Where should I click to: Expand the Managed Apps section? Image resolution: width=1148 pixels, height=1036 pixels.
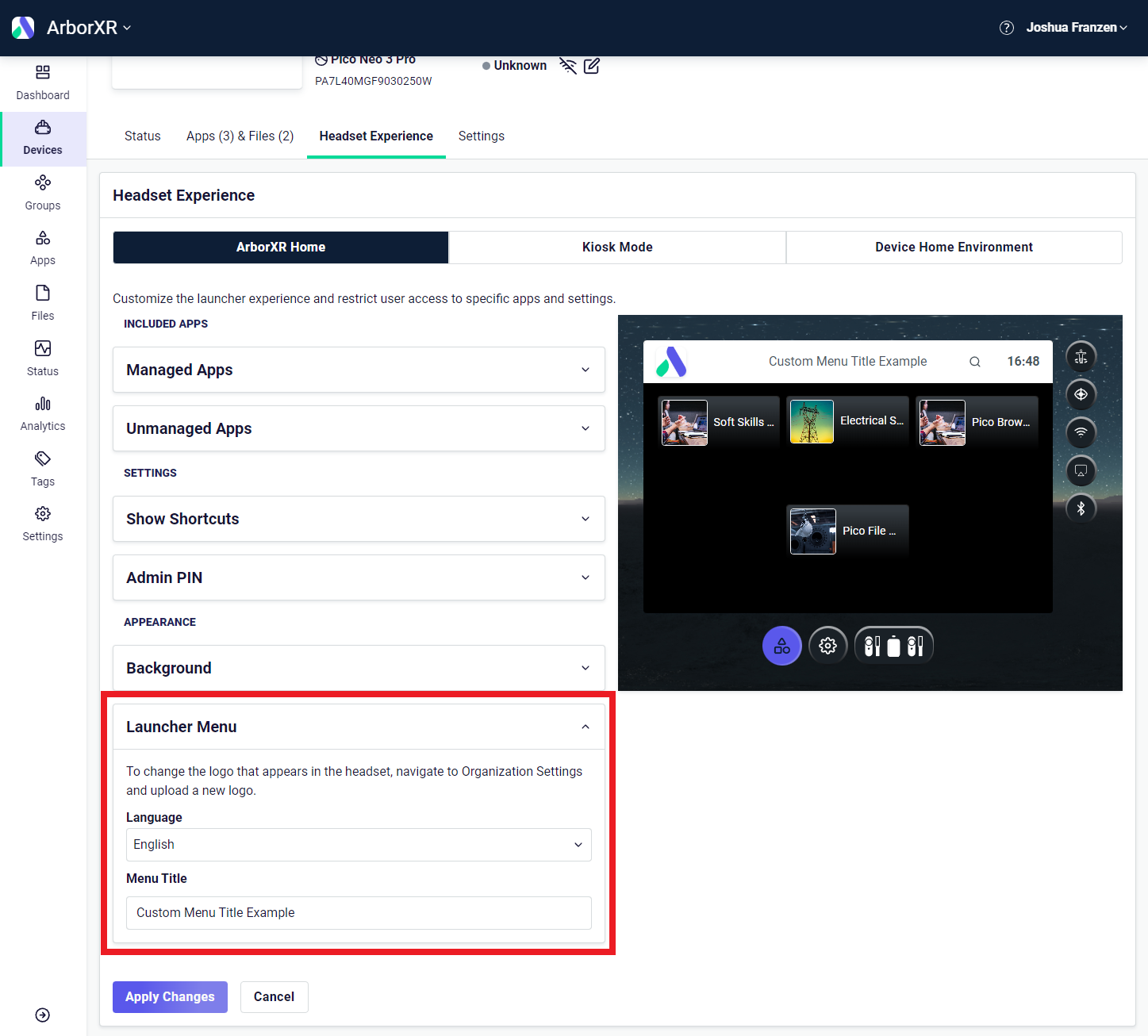(358, 370)
